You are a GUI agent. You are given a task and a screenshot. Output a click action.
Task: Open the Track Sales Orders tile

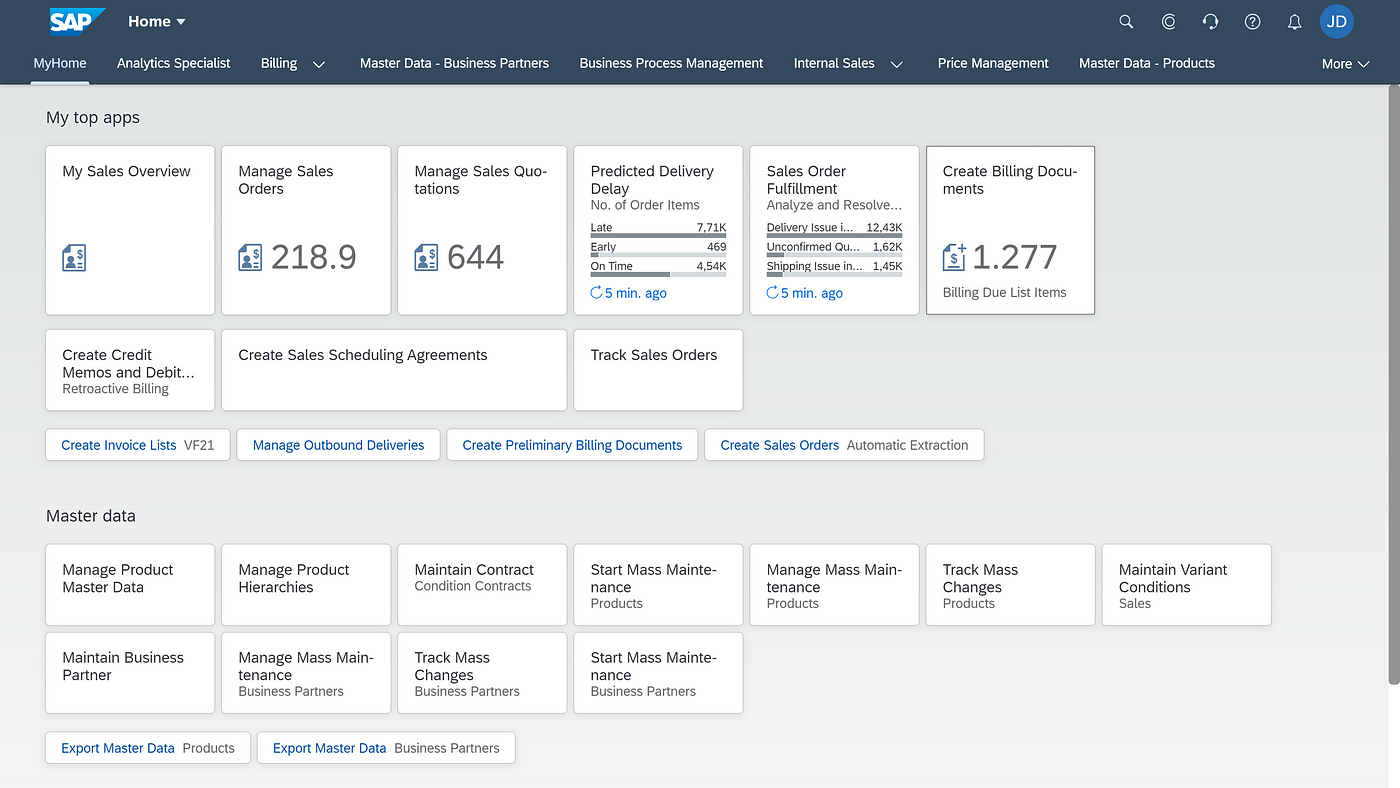pos(658,370)
